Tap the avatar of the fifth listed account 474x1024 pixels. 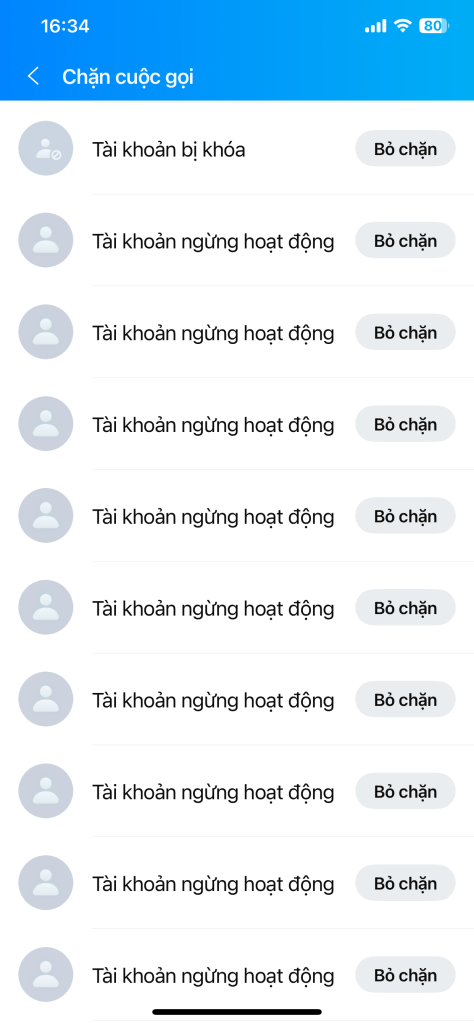tap(46, 515)
